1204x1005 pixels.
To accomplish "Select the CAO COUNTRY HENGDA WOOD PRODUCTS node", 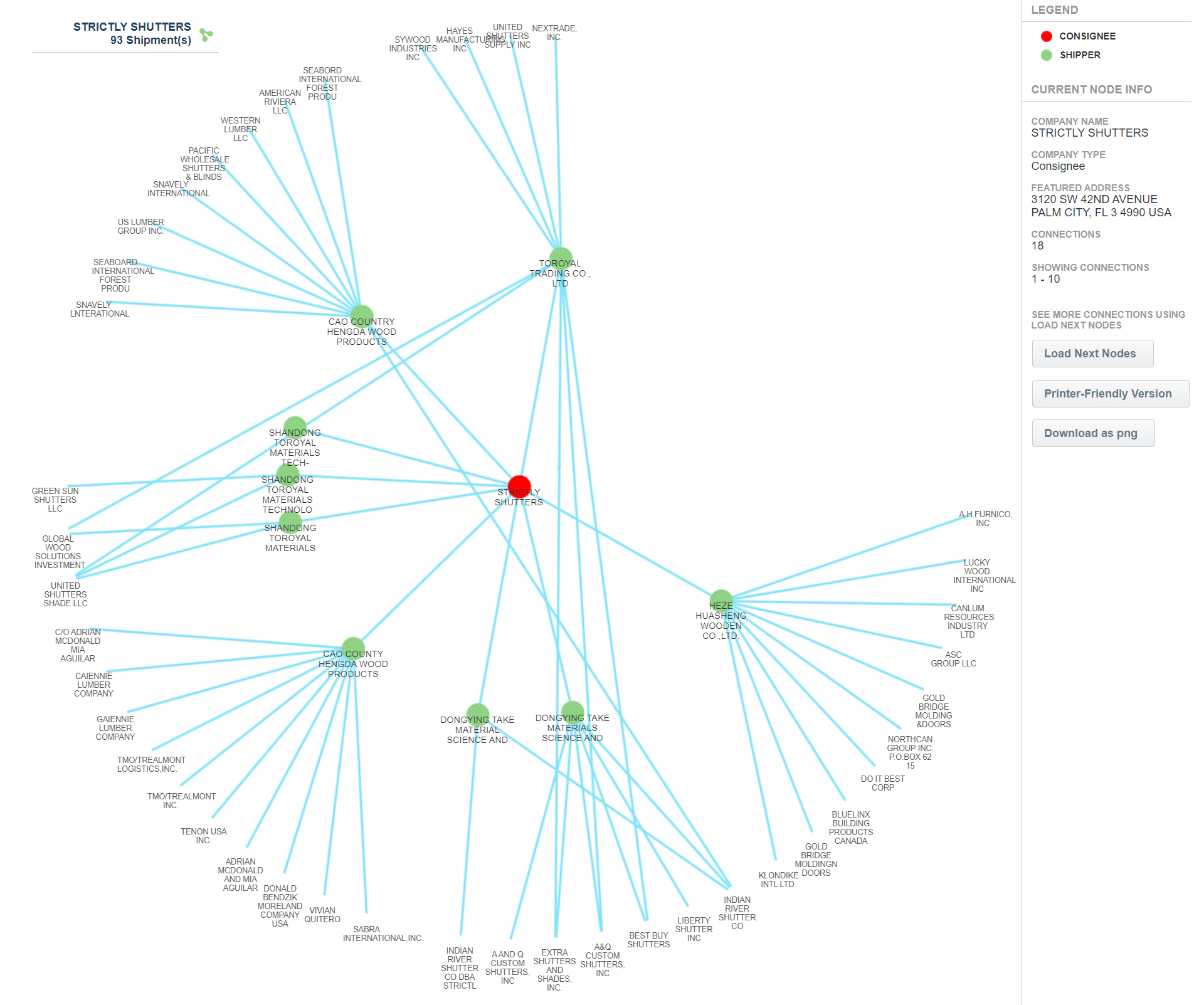I will [x=361, y=317].
